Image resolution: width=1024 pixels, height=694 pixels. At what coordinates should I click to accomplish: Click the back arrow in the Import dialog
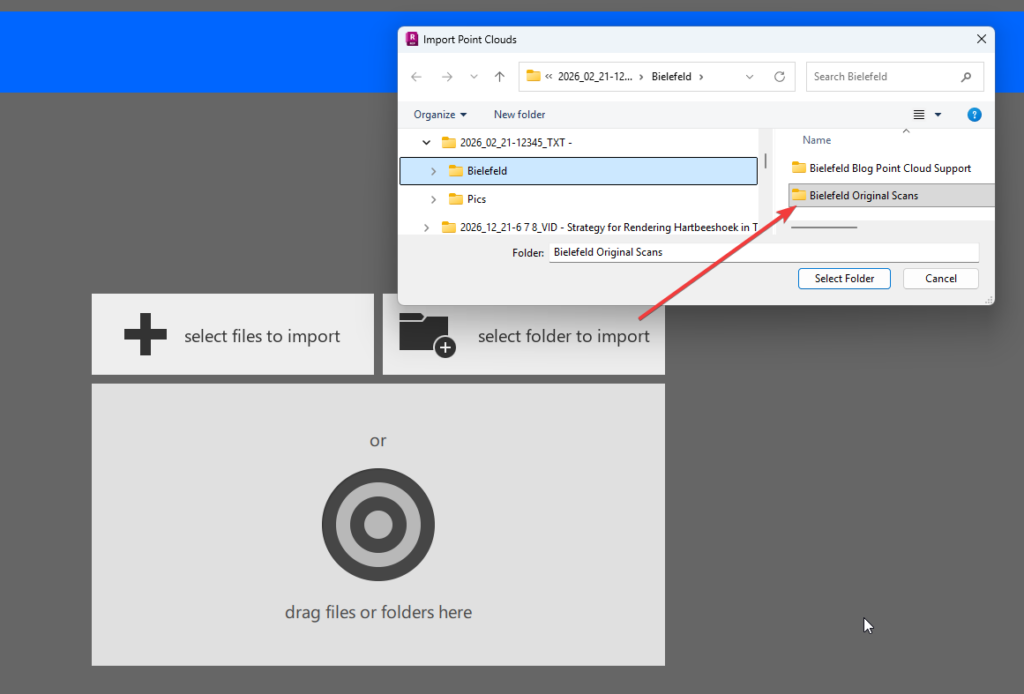point(416,77)
